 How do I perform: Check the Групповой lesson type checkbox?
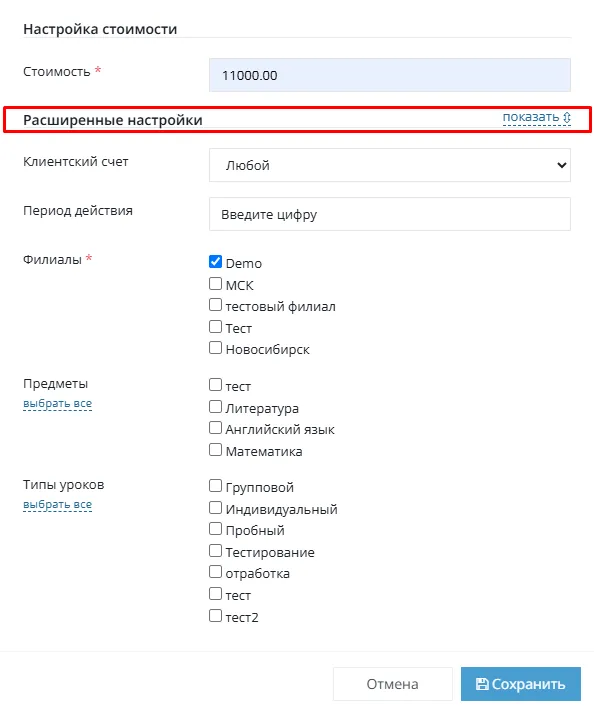point(216,486)
